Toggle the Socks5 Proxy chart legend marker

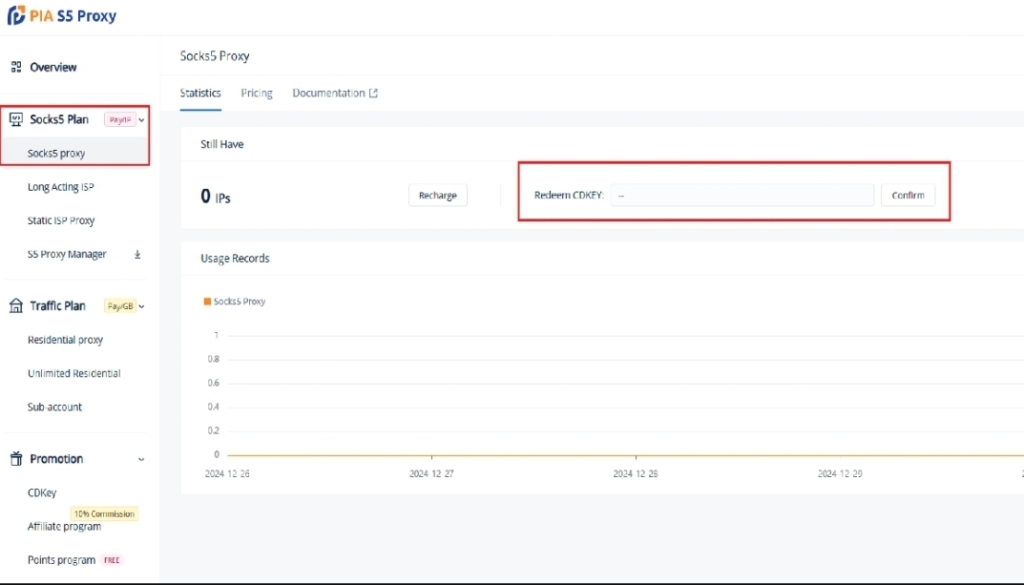click(207, 302)
